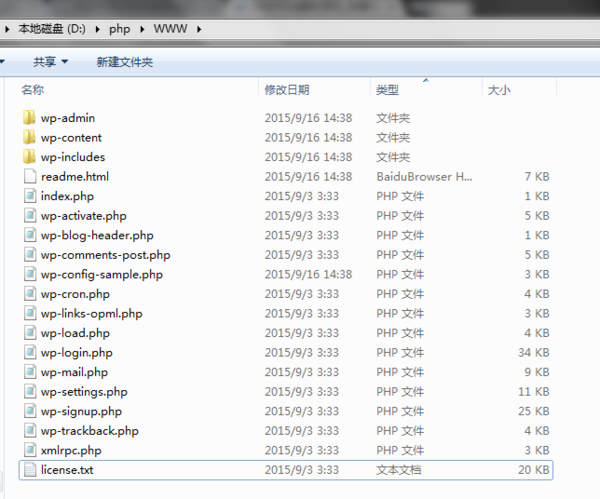Click the xmlrpc.php file icon
This screenshot has width=600, height=499.
click(x=29, y=450)
